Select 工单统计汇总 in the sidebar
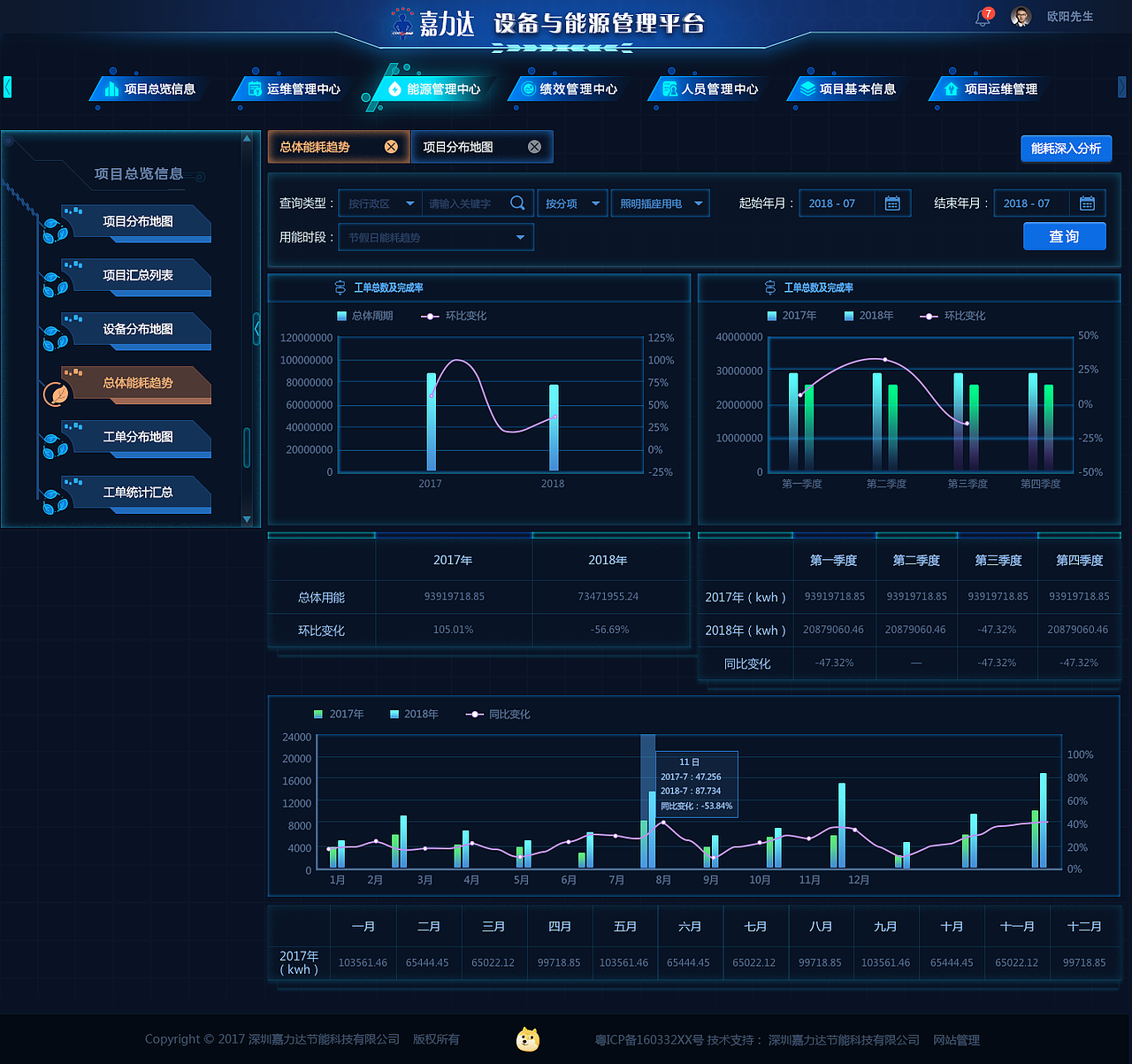The width and height of the screenshot is (1132, 1064). pyautogui.click(x=137, y=493)
